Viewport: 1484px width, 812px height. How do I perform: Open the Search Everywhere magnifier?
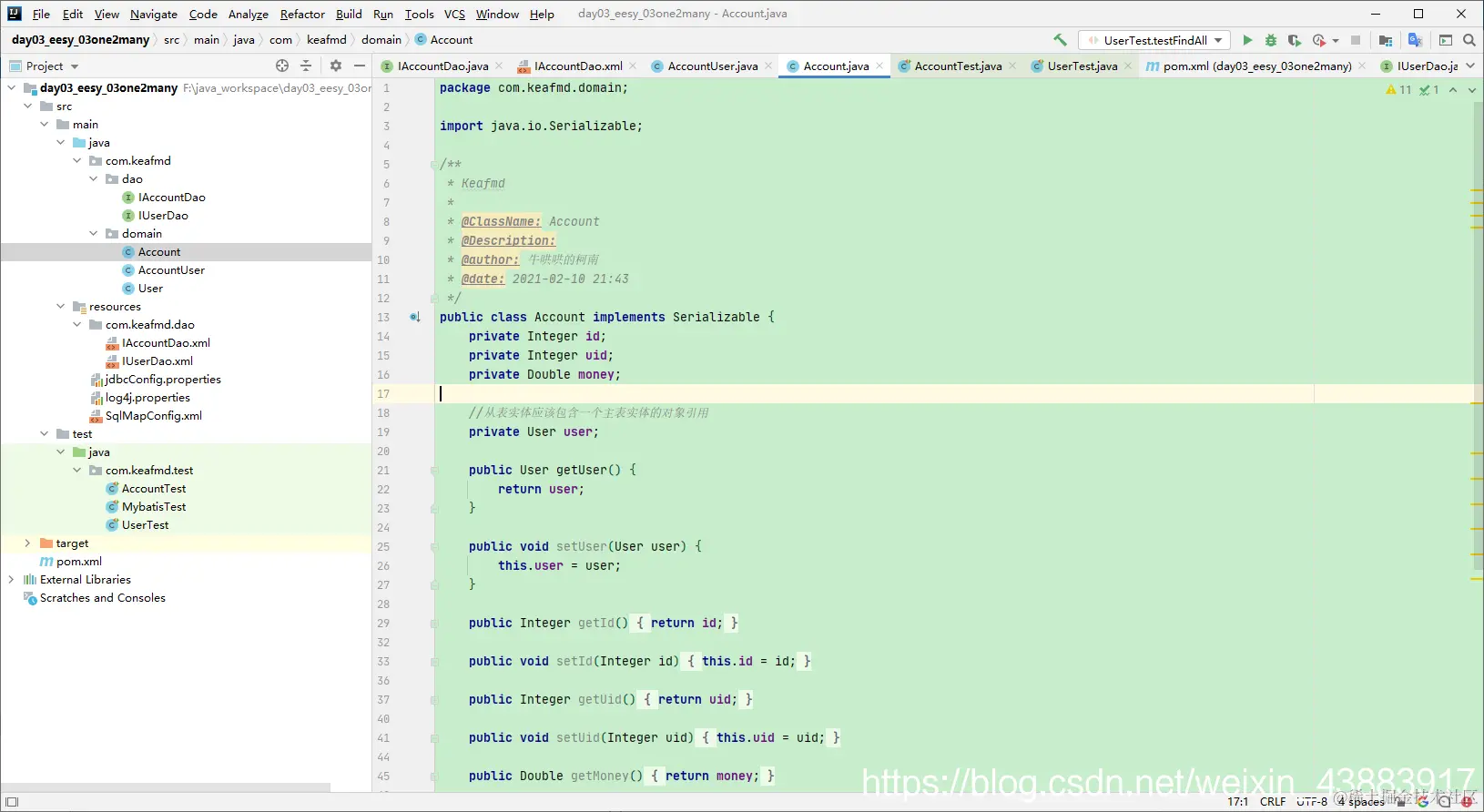point(1469,40)
